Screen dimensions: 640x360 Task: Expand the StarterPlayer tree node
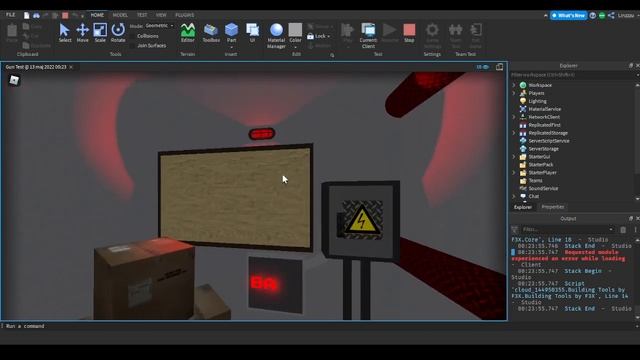point(514,173)
